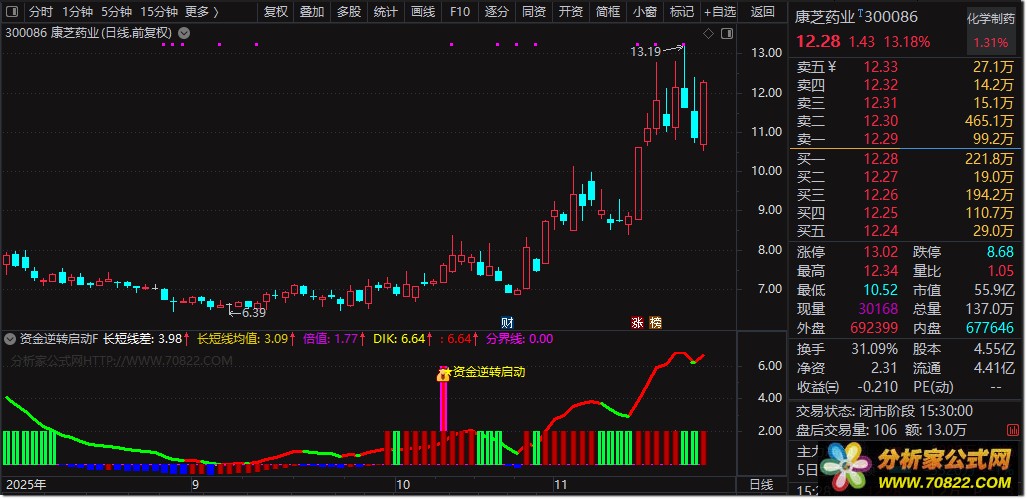Open the 小窗 mini window
This screenshot has height=499, width=1028.
[645, 12]
